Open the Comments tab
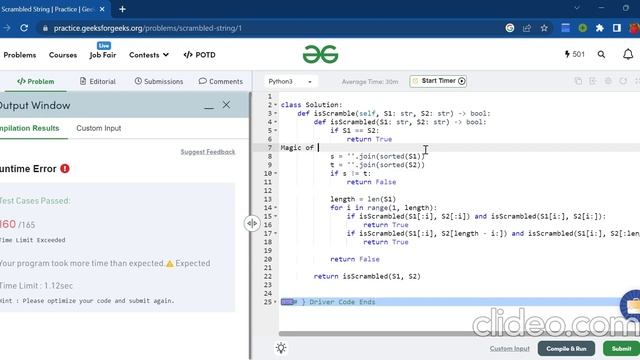 tap(221, 81)
